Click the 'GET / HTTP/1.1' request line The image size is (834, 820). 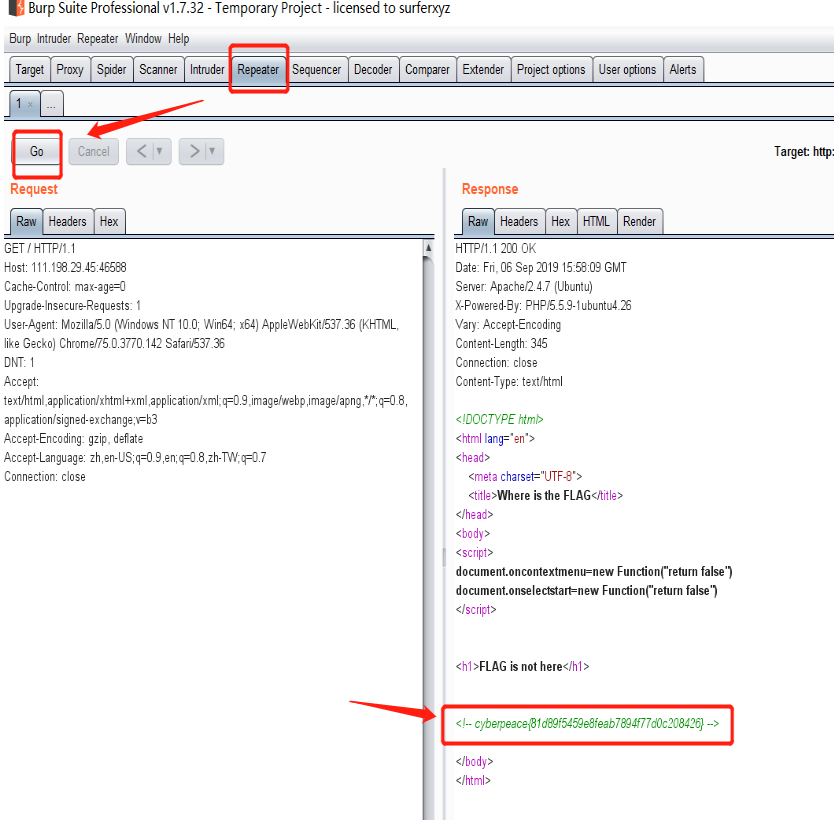(x=40, y=248)
